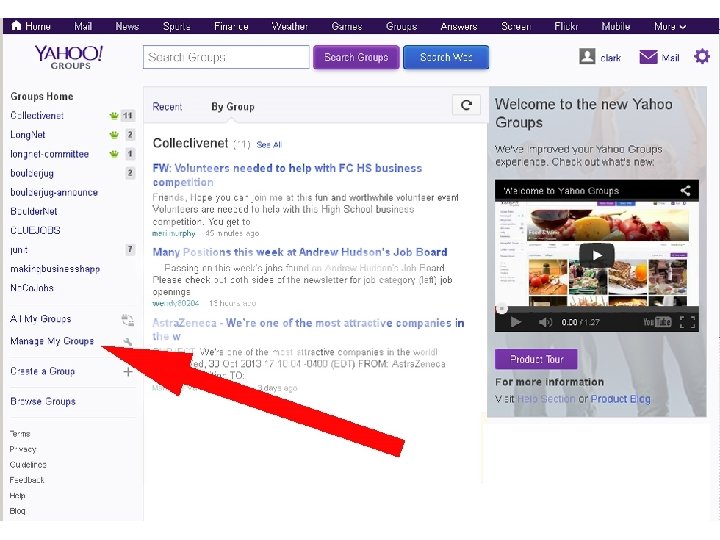Click in the Search Groups text field

click(x=226, y=57)
